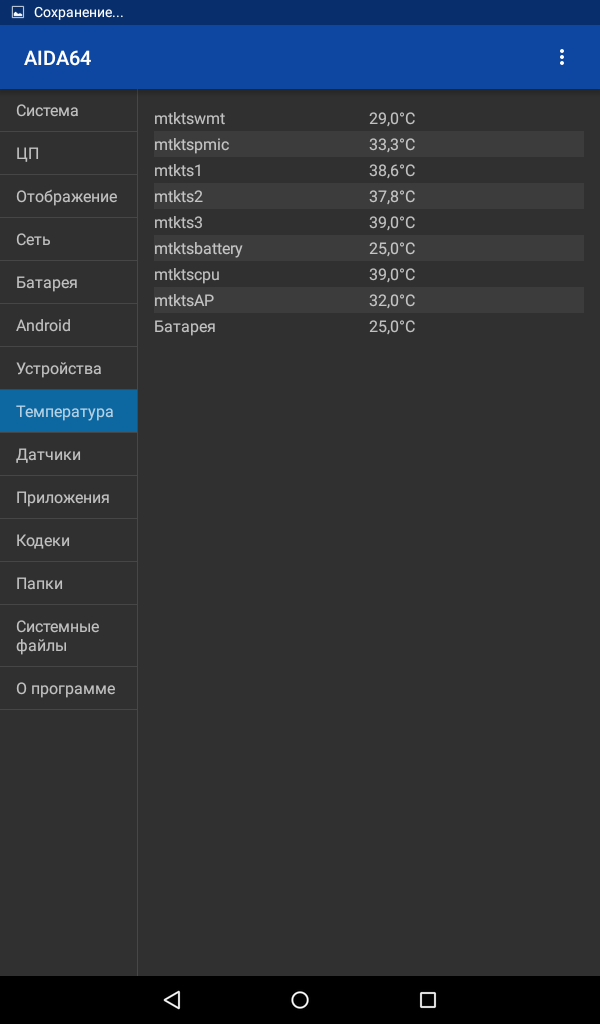This screenshot has width=600, height=1024.
Task: Open the Система section
Action: (x=69, y=110)
